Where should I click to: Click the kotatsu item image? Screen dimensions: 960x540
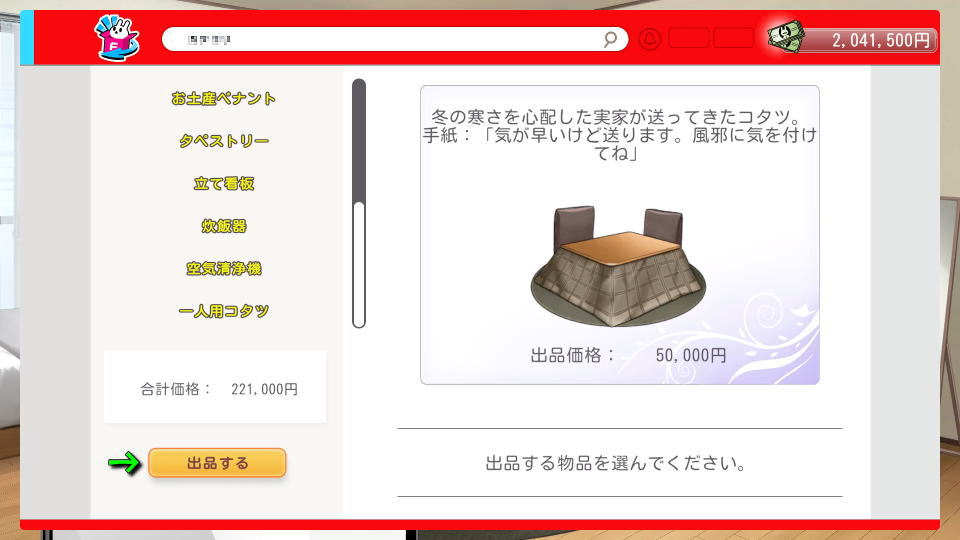(x=618, y=266)
